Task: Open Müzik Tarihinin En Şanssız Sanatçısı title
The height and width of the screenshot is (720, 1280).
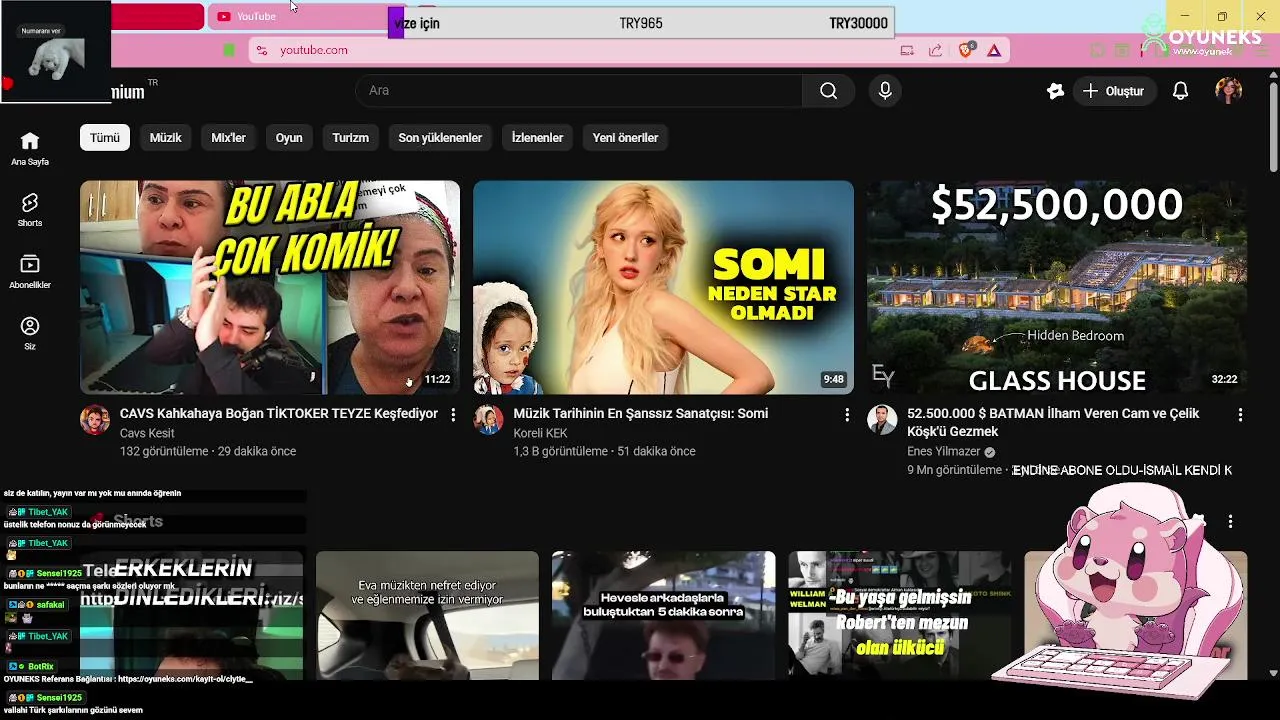Action: click(x=641, y=413)
